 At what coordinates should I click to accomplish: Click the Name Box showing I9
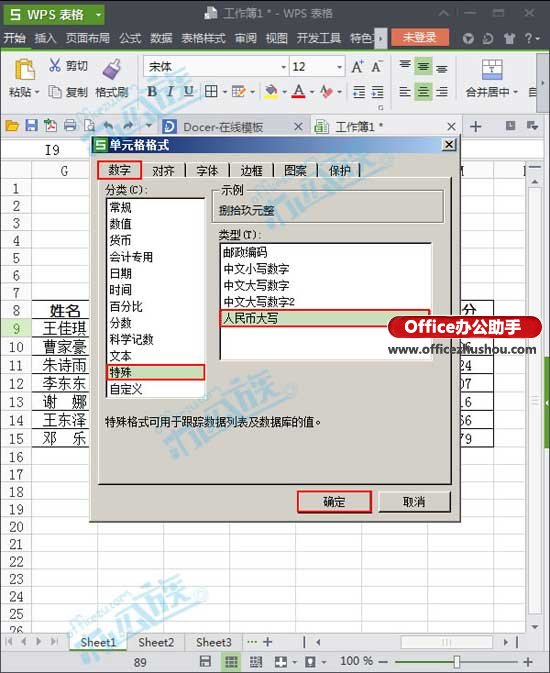pyautogui.click(x=52, y=150)
